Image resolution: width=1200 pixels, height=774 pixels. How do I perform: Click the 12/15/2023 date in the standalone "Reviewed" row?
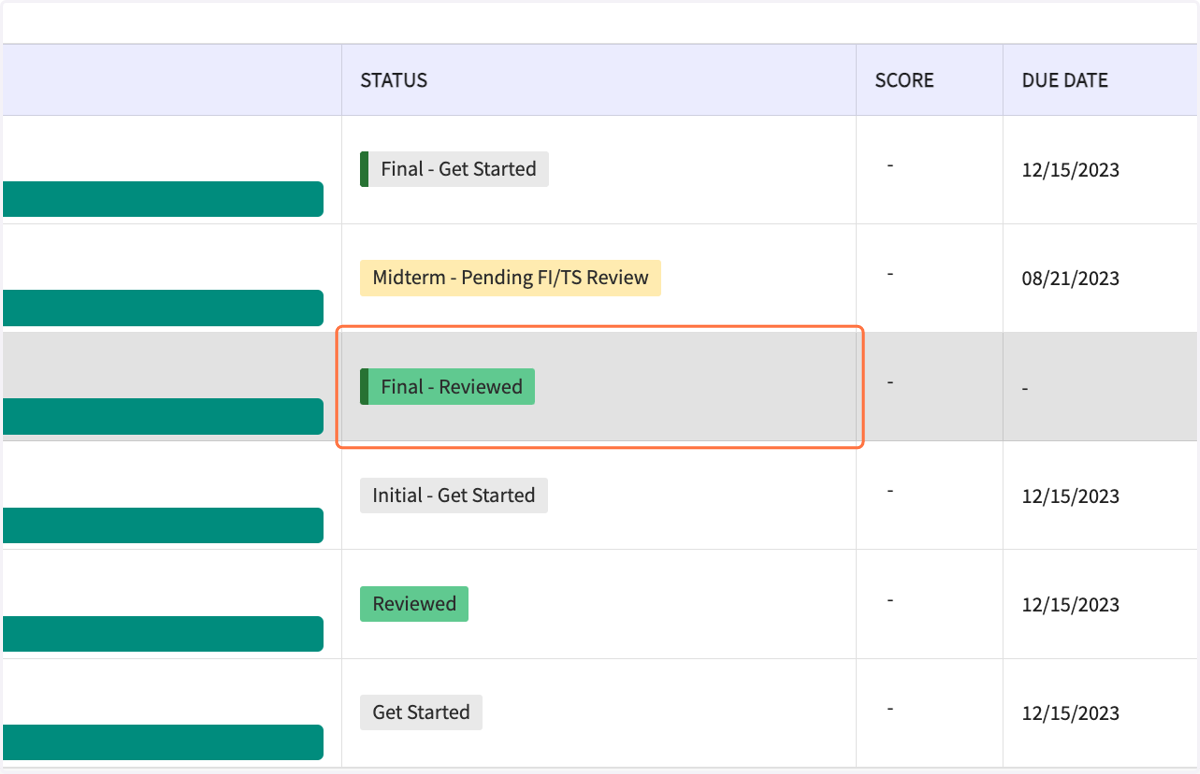pyautogui.click(x=1070, y=604)
